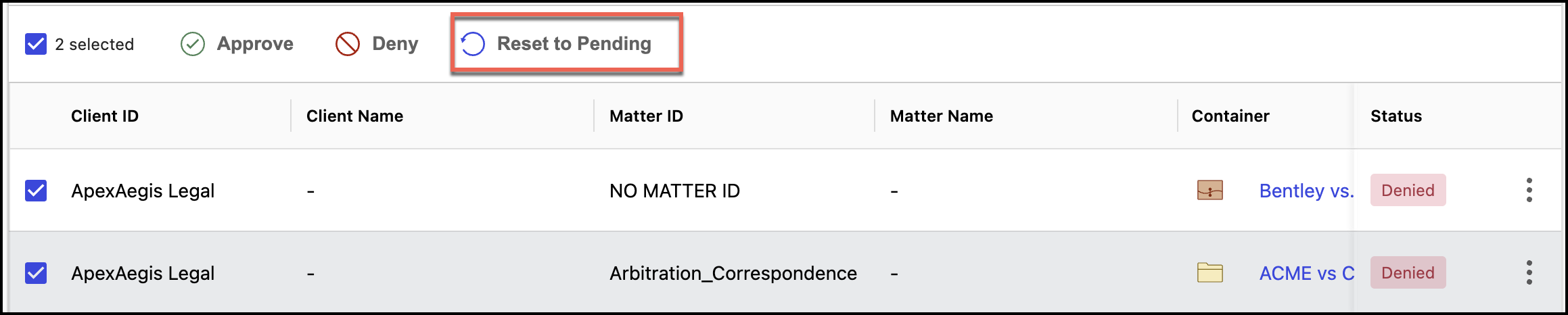Toggle the select-all checkbox beside '2 selected'
Screen dimensions: 1568x315
36,45
